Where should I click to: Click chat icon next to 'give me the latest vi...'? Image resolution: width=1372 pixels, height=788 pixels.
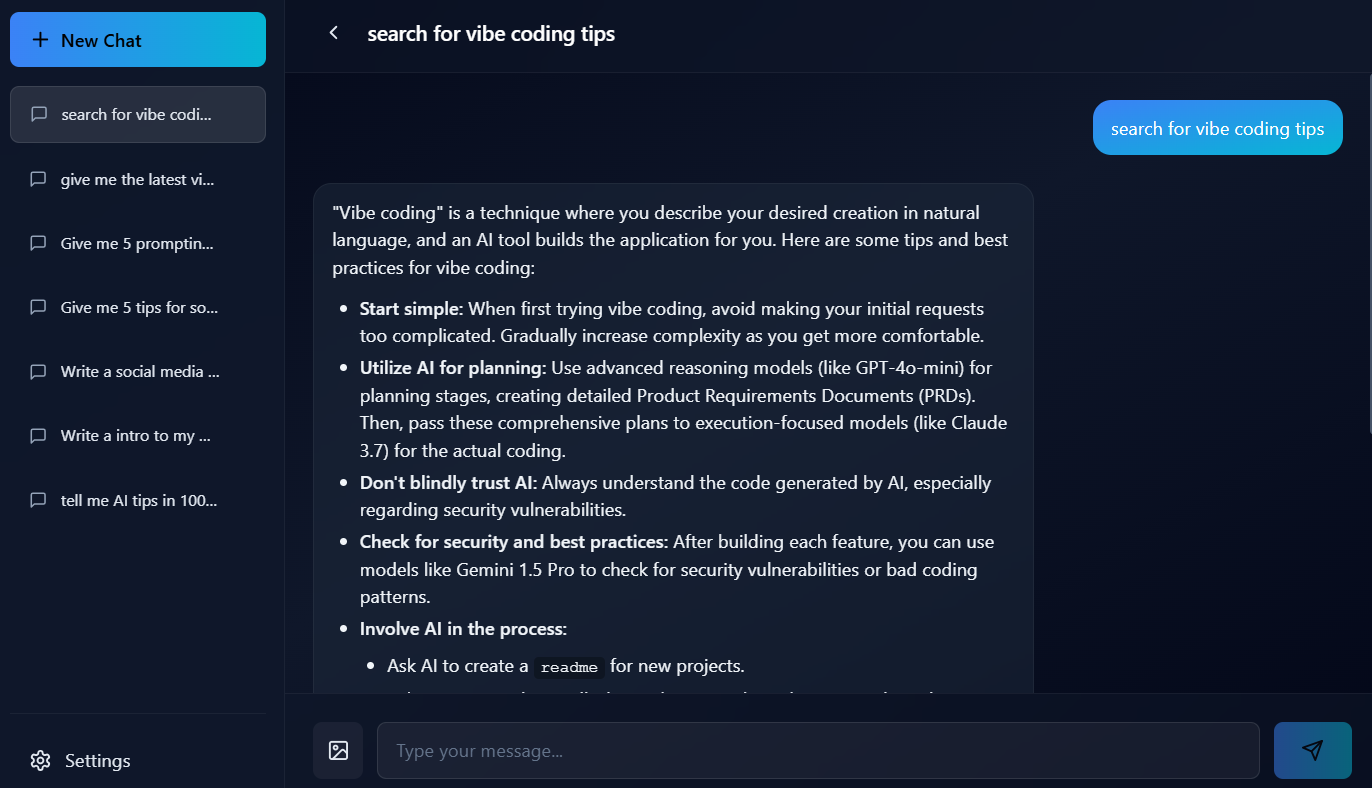39,180
